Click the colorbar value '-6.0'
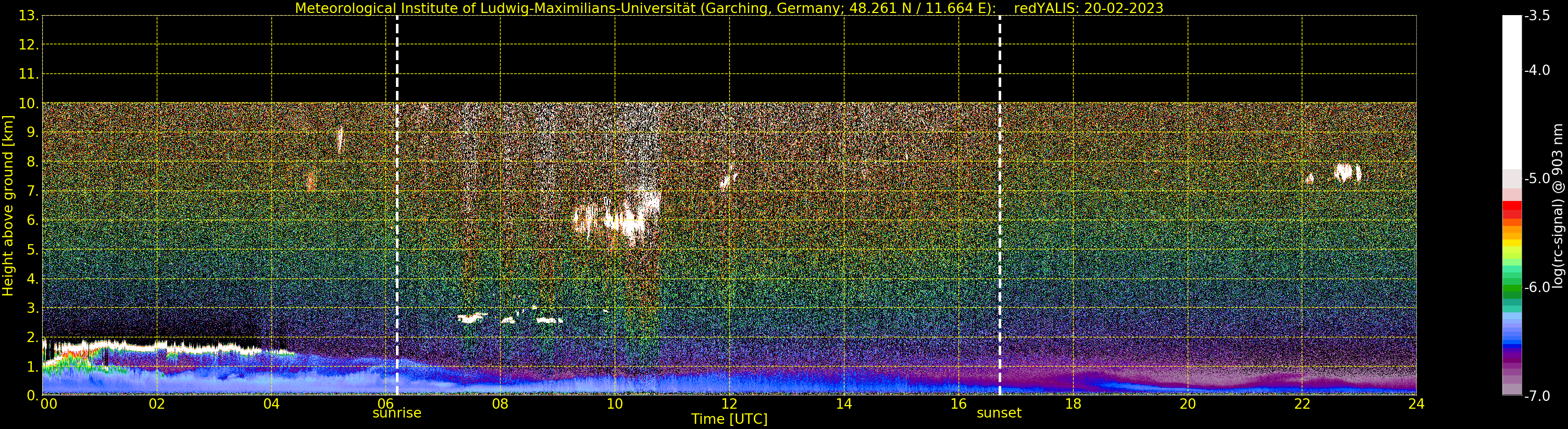The width and height of the screenshot is (1568, 429). [x=1537, y=287]
